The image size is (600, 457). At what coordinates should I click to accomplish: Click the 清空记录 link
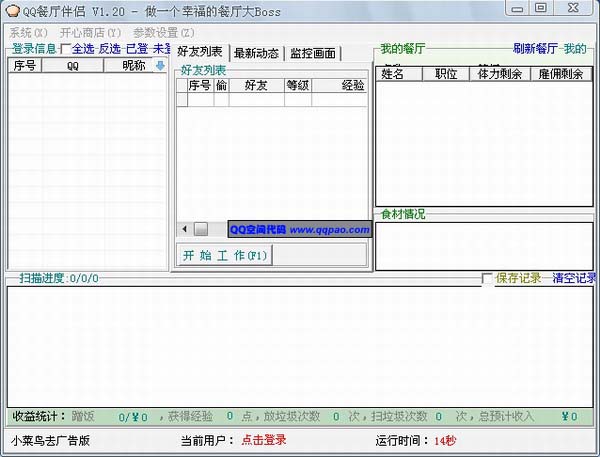click(574, 278)
